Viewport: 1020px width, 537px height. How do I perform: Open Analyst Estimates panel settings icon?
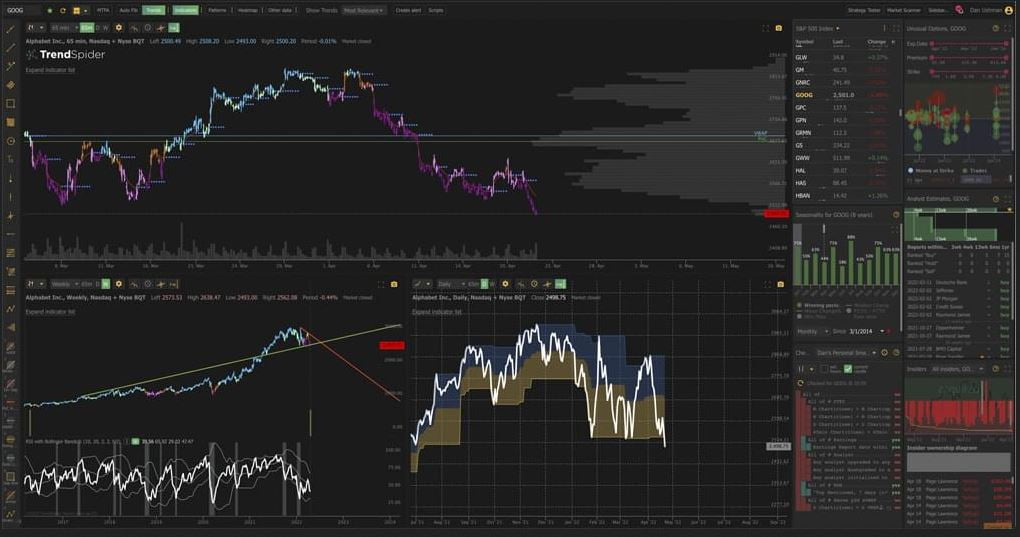tap(995, 199)
